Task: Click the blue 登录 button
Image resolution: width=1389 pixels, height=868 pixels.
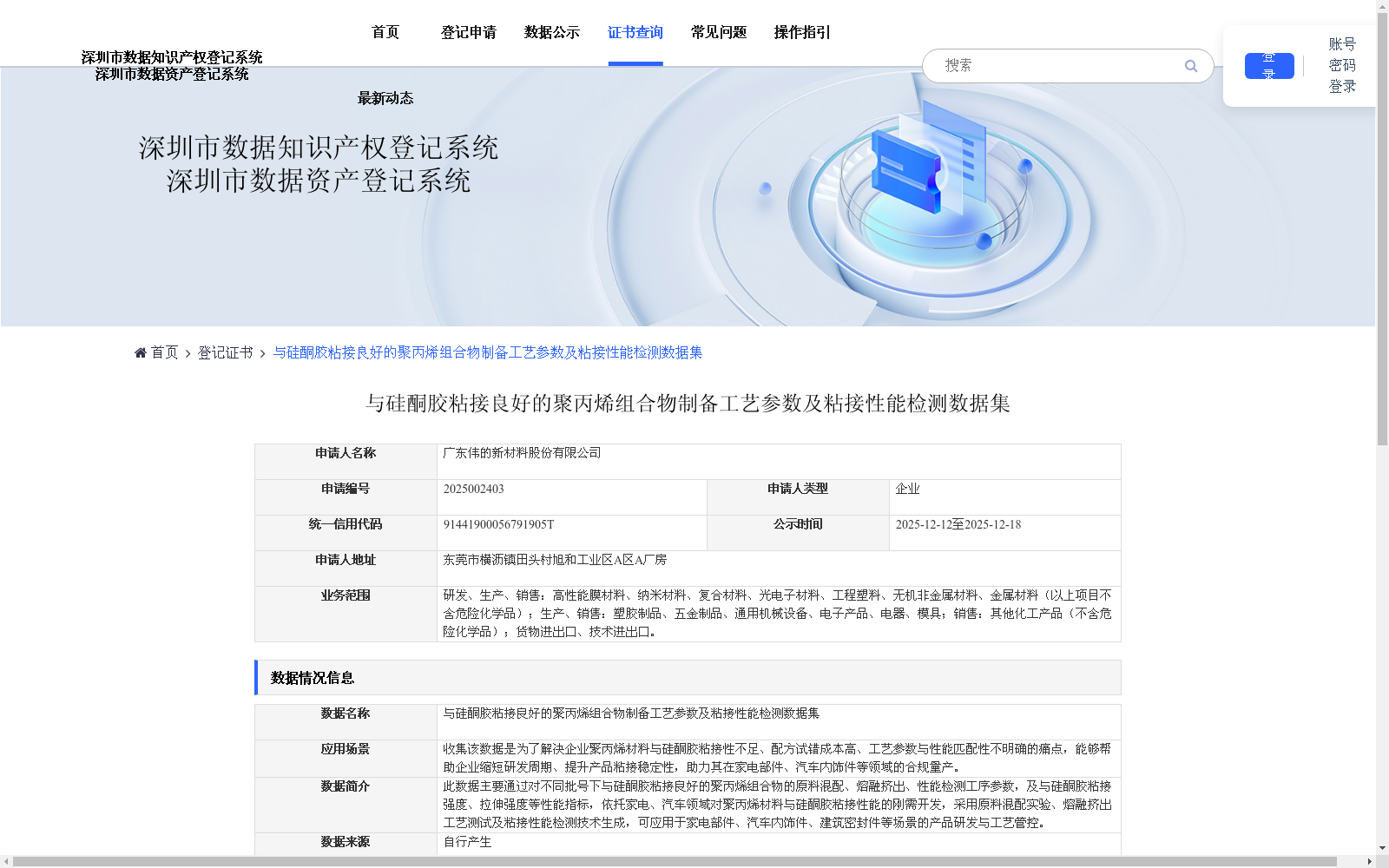Action: [x=1269, y=66]
